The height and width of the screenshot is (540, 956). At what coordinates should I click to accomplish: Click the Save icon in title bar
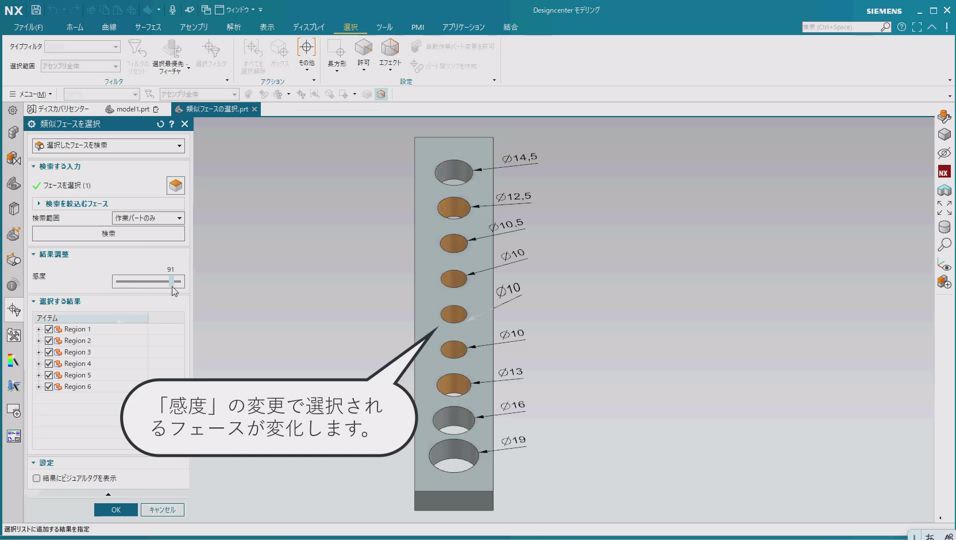[x=36, y=10]
